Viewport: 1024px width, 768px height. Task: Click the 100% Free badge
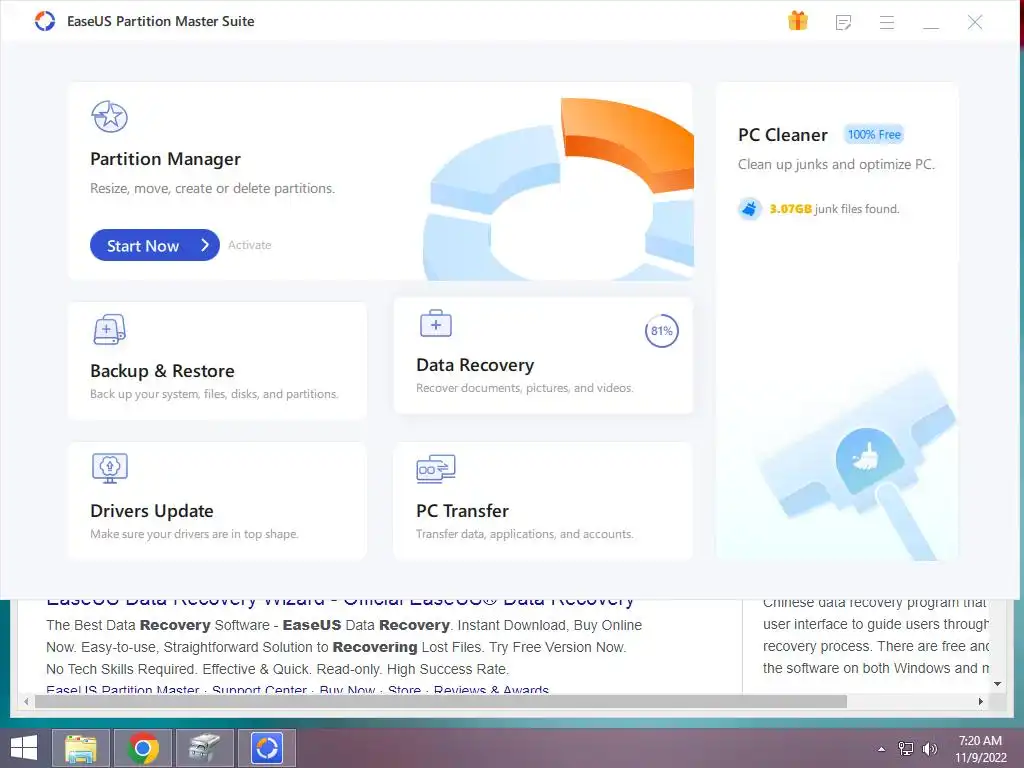pyautogui.click(x=874, y=135)
